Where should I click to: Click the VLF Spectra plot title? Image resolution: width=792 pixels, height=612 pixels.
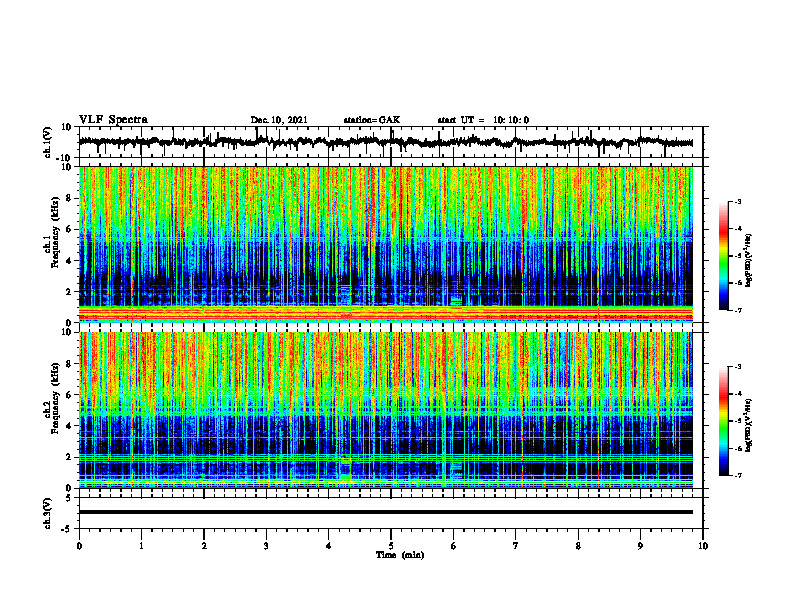tap(113, 120)
